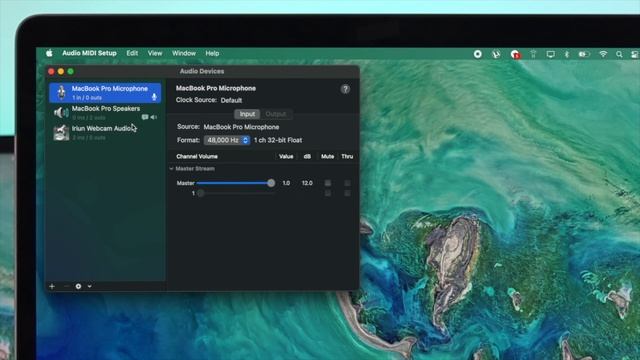Open the AirPlay display menu bar icon
Screen dimensions: 640x360
(x=550, y=54)
